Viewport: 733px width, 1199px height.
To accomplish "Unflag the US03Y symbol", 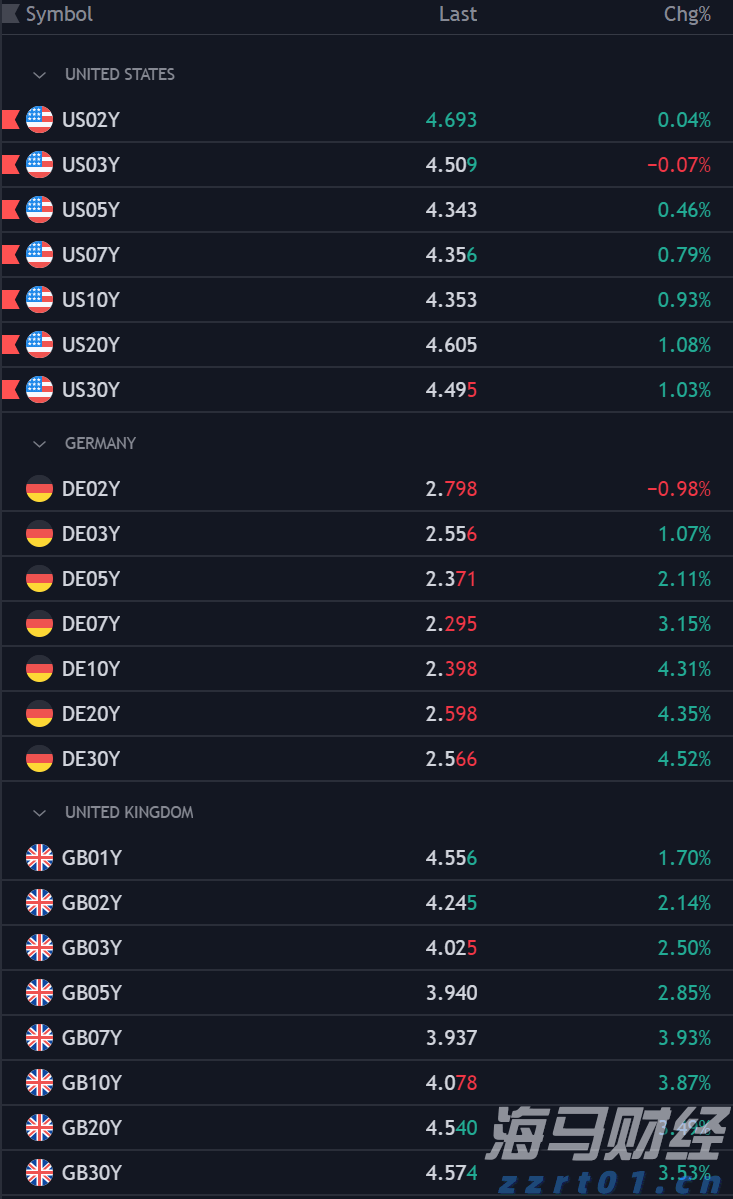I will click(x=10, y=165).
